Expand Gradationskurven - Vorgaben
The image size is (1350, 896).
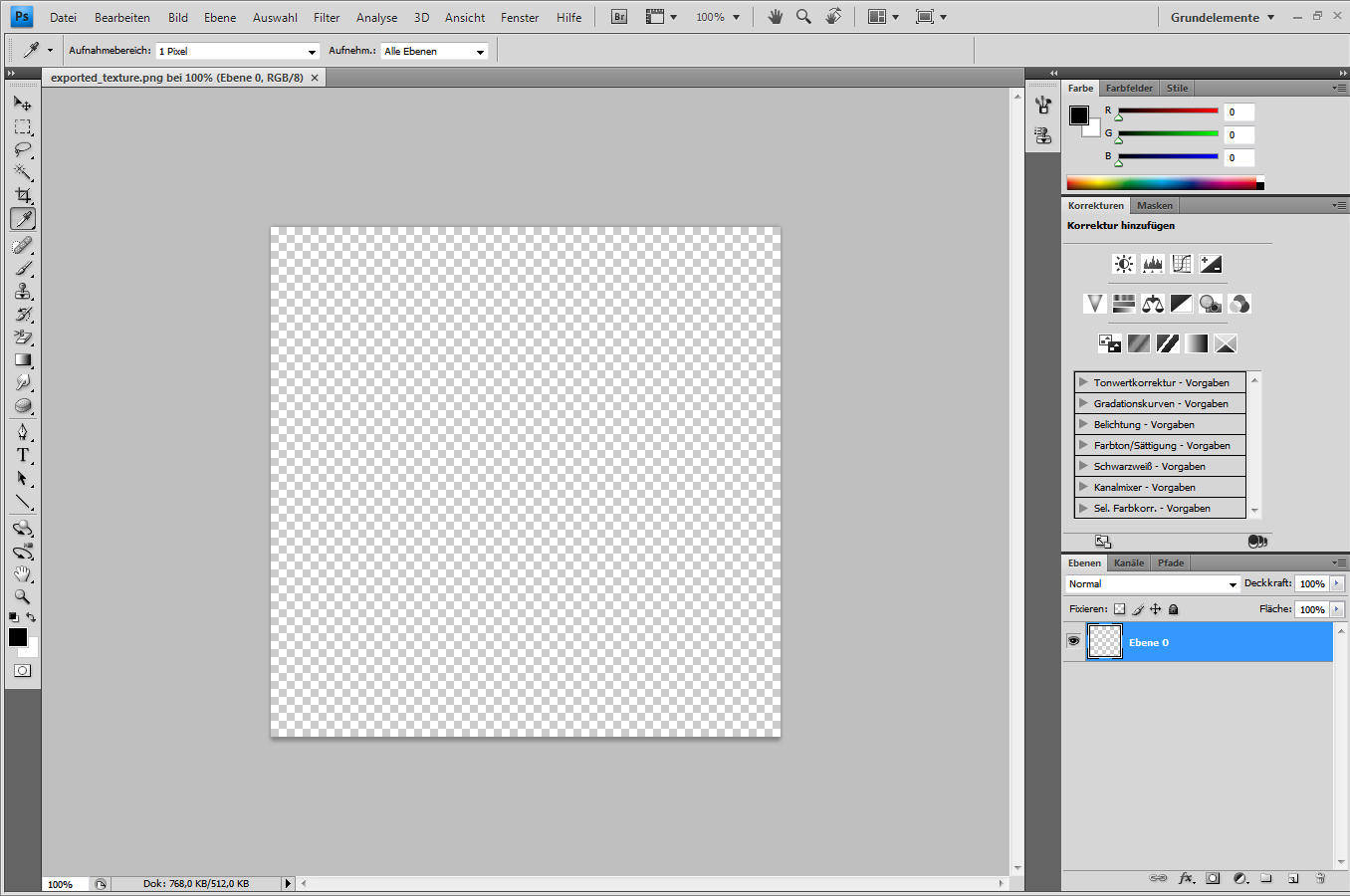pyautogui.click(x=1083, y=403)
